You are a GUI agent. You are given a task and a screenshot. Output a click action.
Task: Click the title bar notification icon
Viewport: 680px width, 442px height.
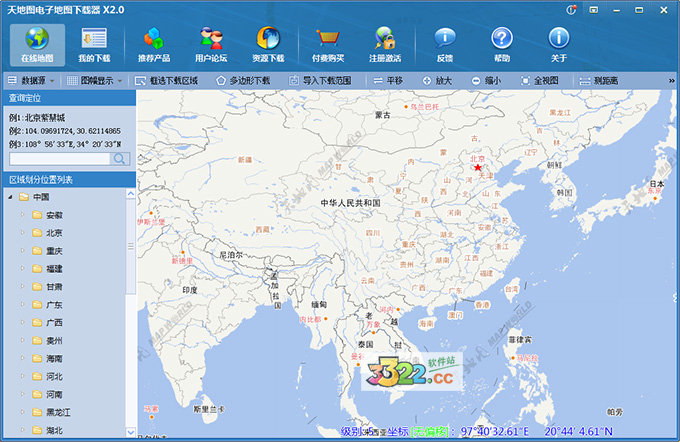(571, 10)
